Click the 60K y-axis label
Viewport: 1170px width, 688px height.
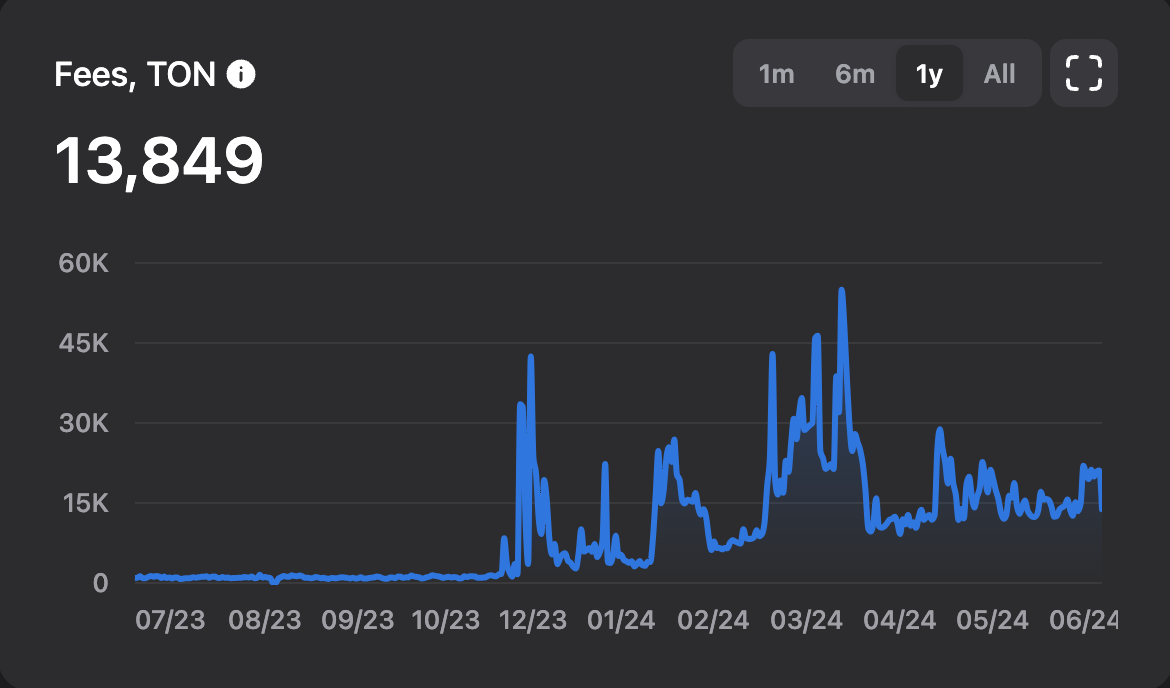click(x=84, y=263)
